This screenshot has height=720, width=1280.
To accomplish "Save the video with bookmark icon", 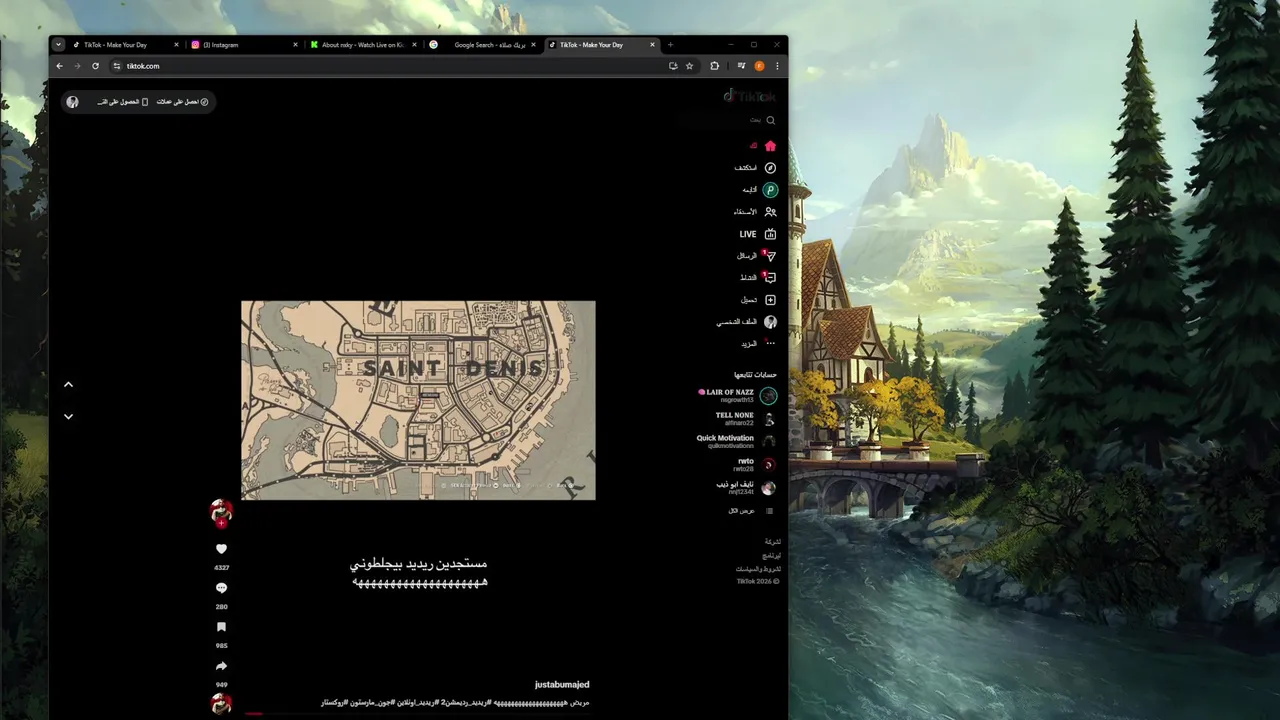I will click(221, 627).
